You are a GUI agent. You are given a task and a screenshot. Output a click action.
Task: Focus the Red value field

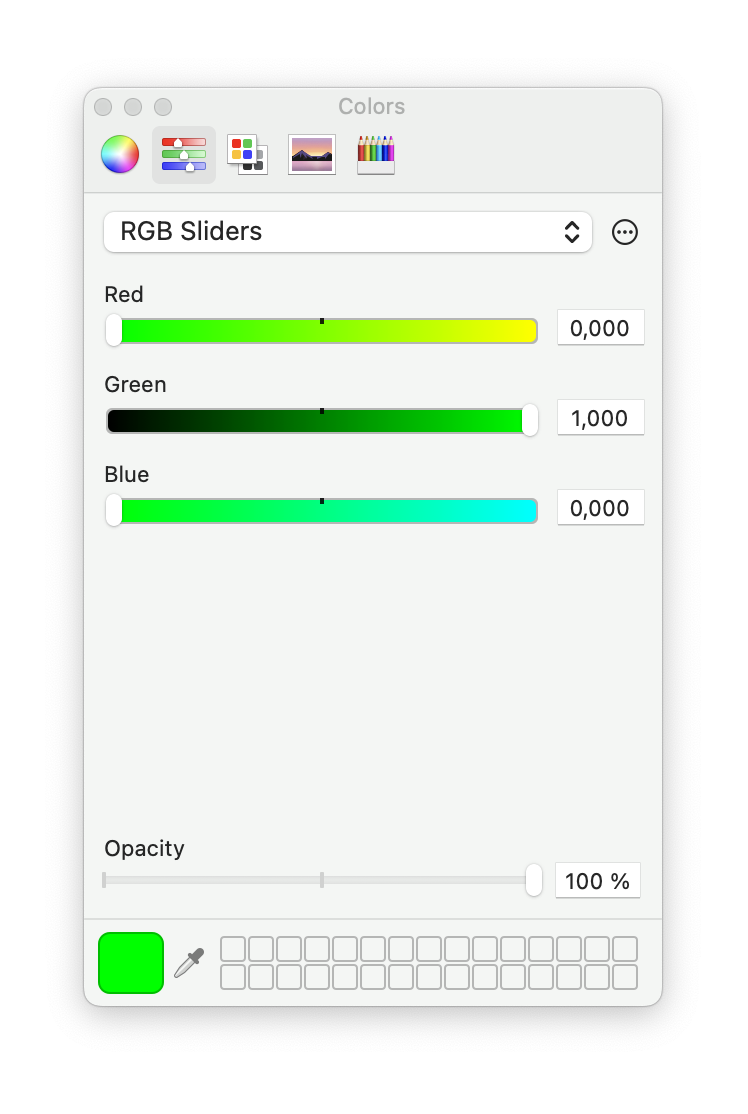600,328
